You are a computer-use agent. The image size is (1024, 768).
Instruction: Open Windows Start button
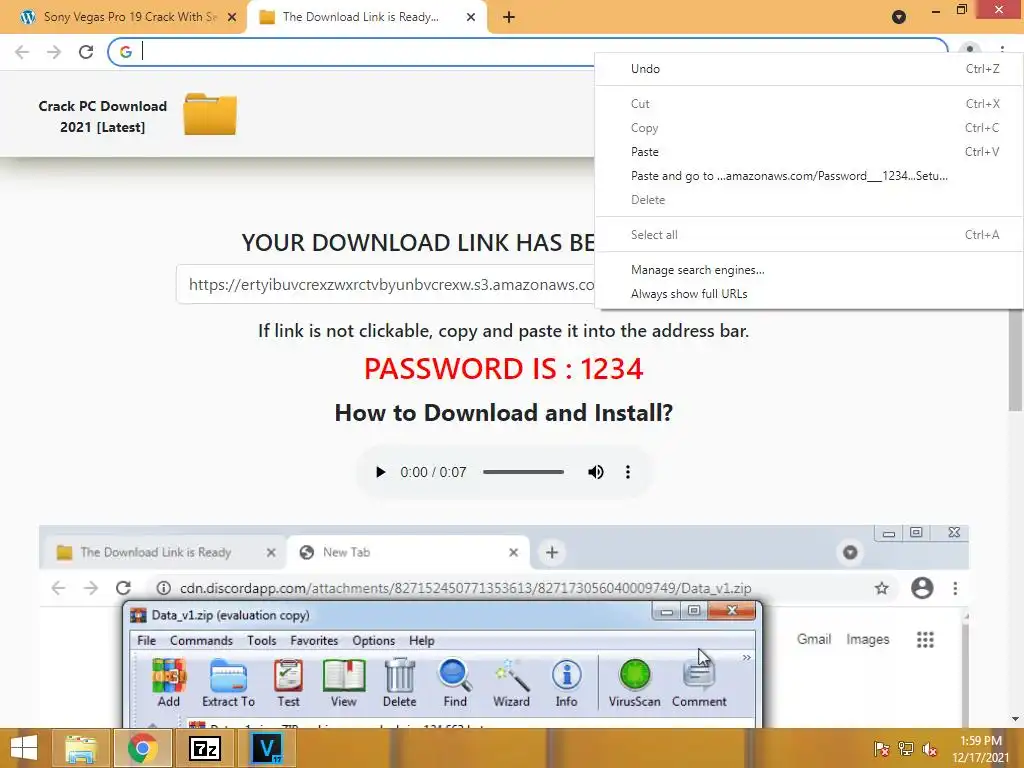point(24,748)
